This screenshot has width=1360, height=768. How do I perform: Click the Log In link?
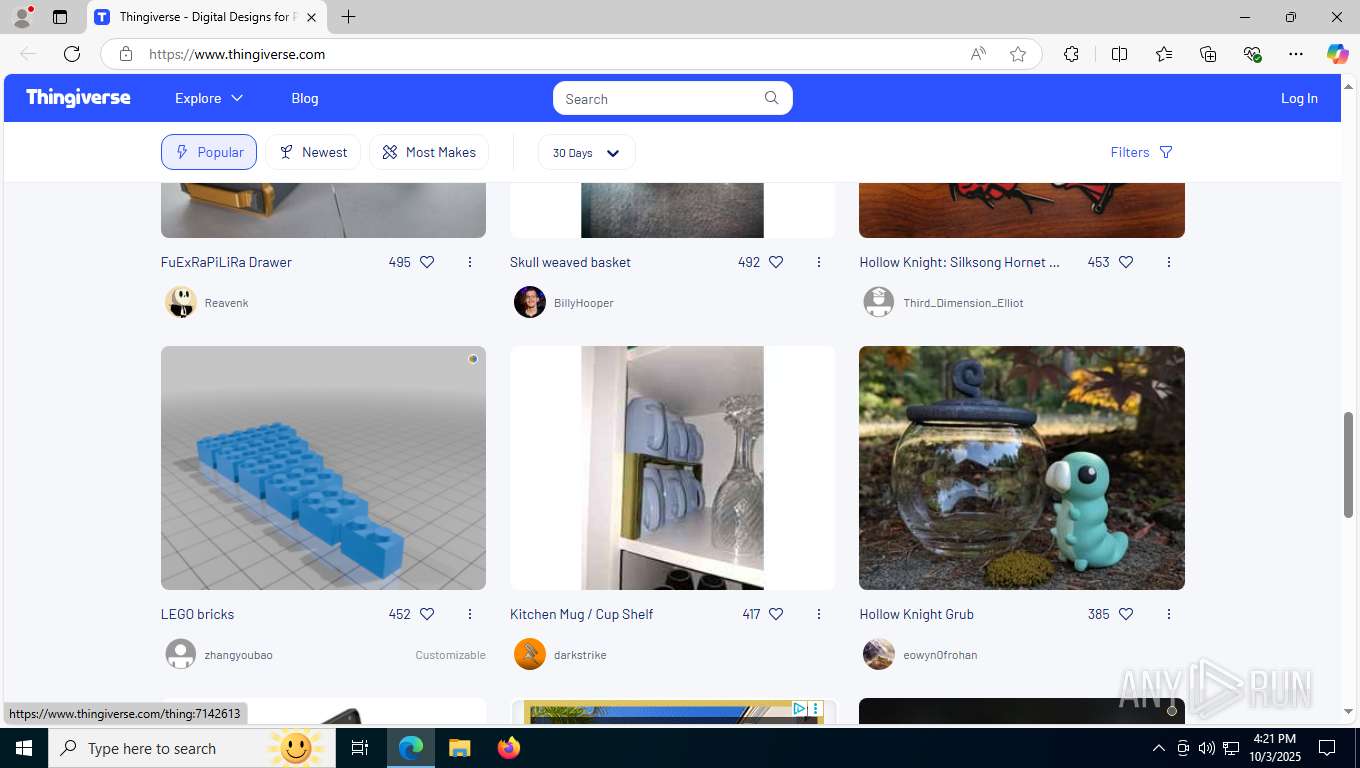click(x=1299, y=98)
